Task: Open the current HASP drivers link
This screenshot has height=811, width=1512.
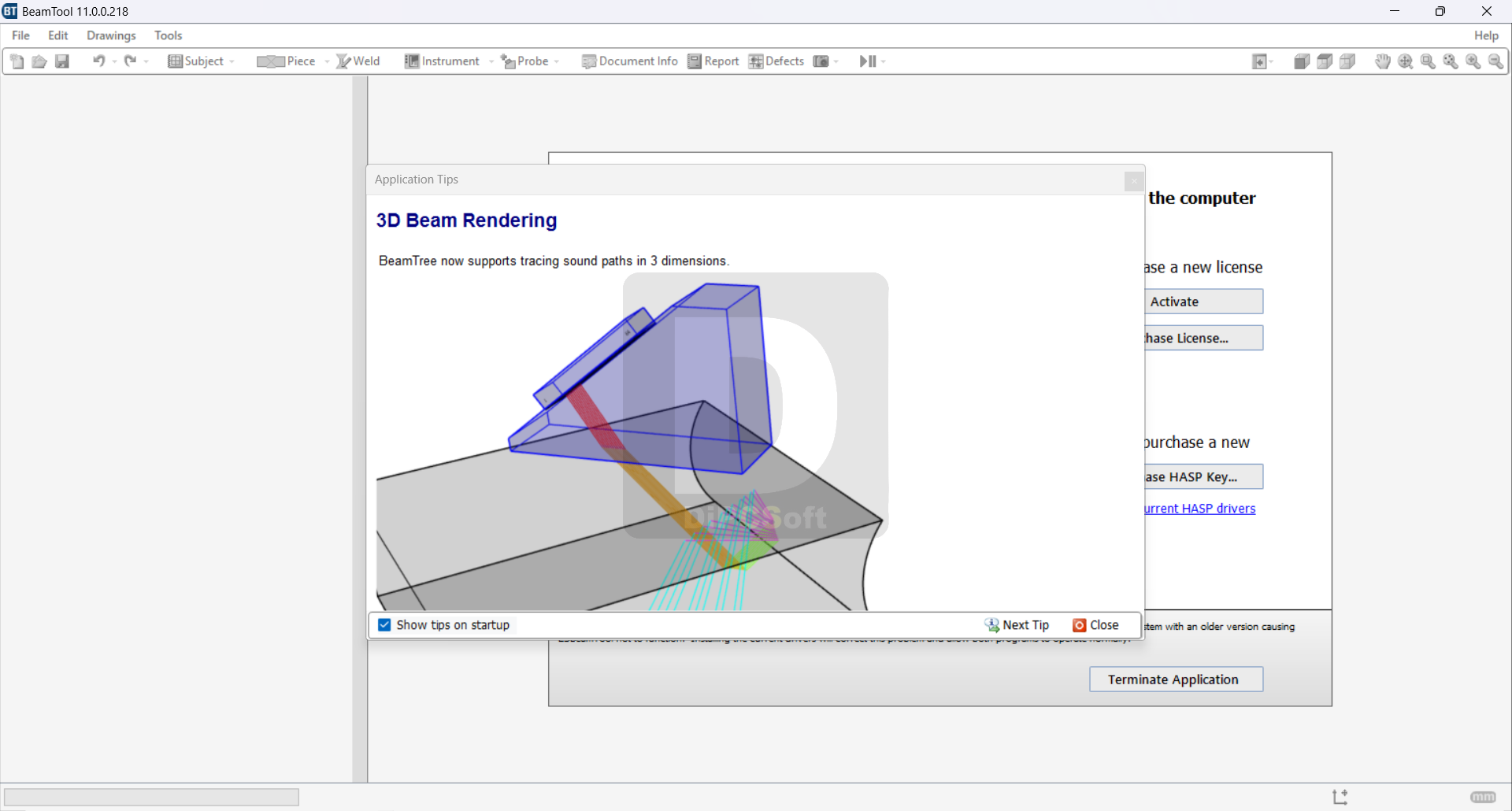Action: pos(1200,509)
